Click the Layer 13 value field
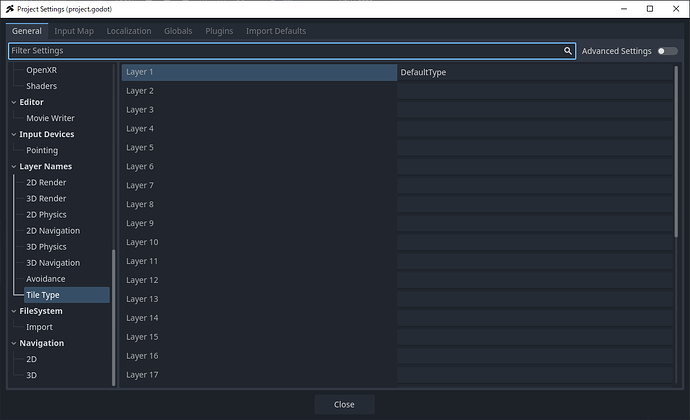This screenshot has width=690, height=420. coord(535,299)
